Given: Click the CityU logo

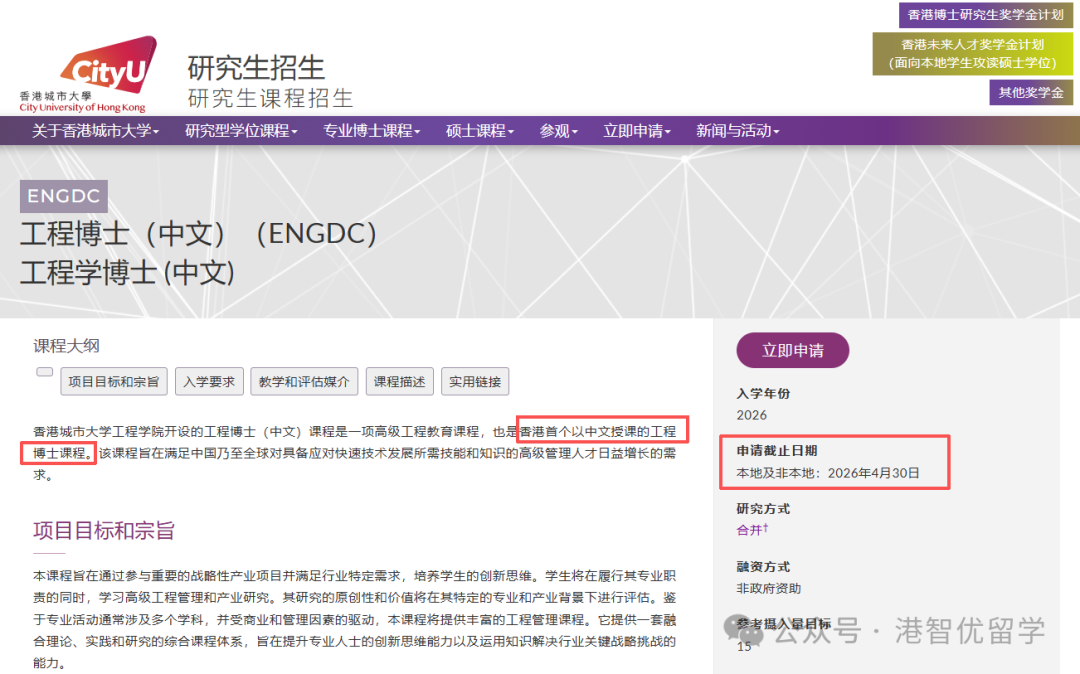Looking at the screenshot, I should (x=87, y=74).
